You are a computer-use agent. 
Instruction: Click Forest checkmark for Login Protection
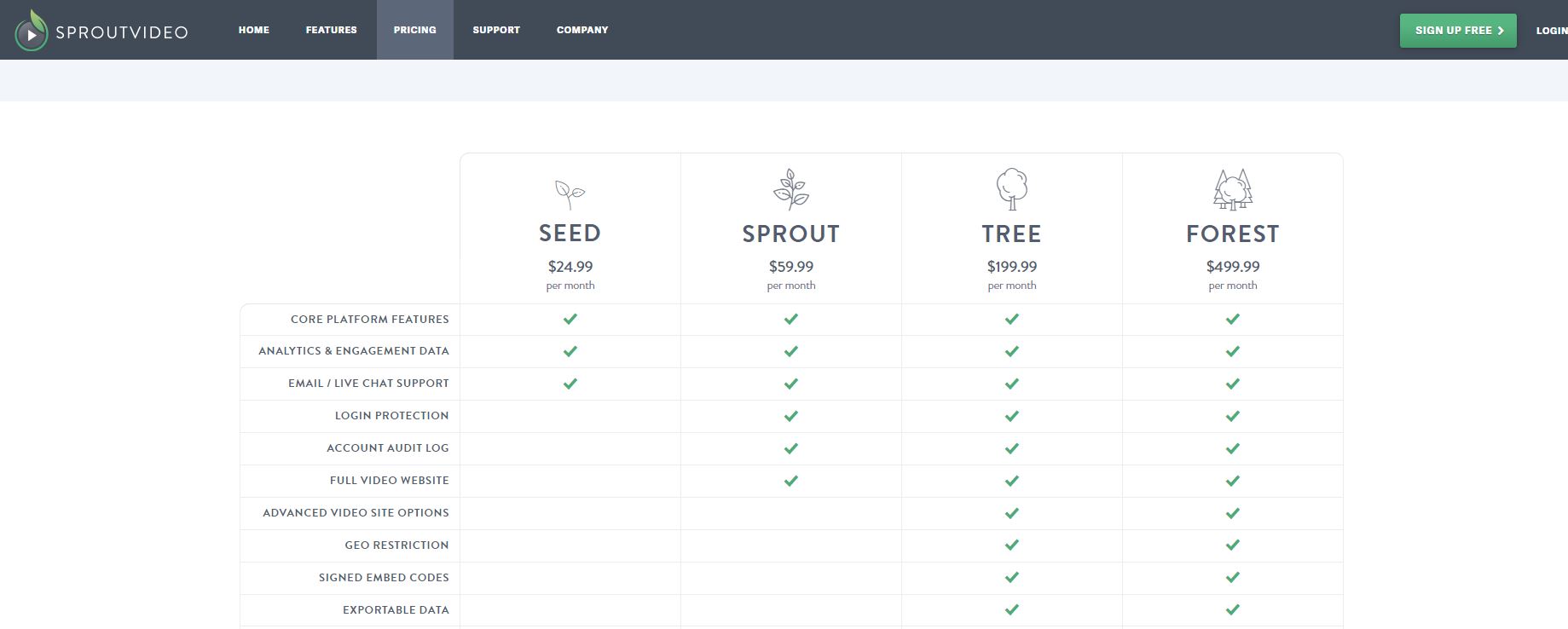tap(1233, 416)
